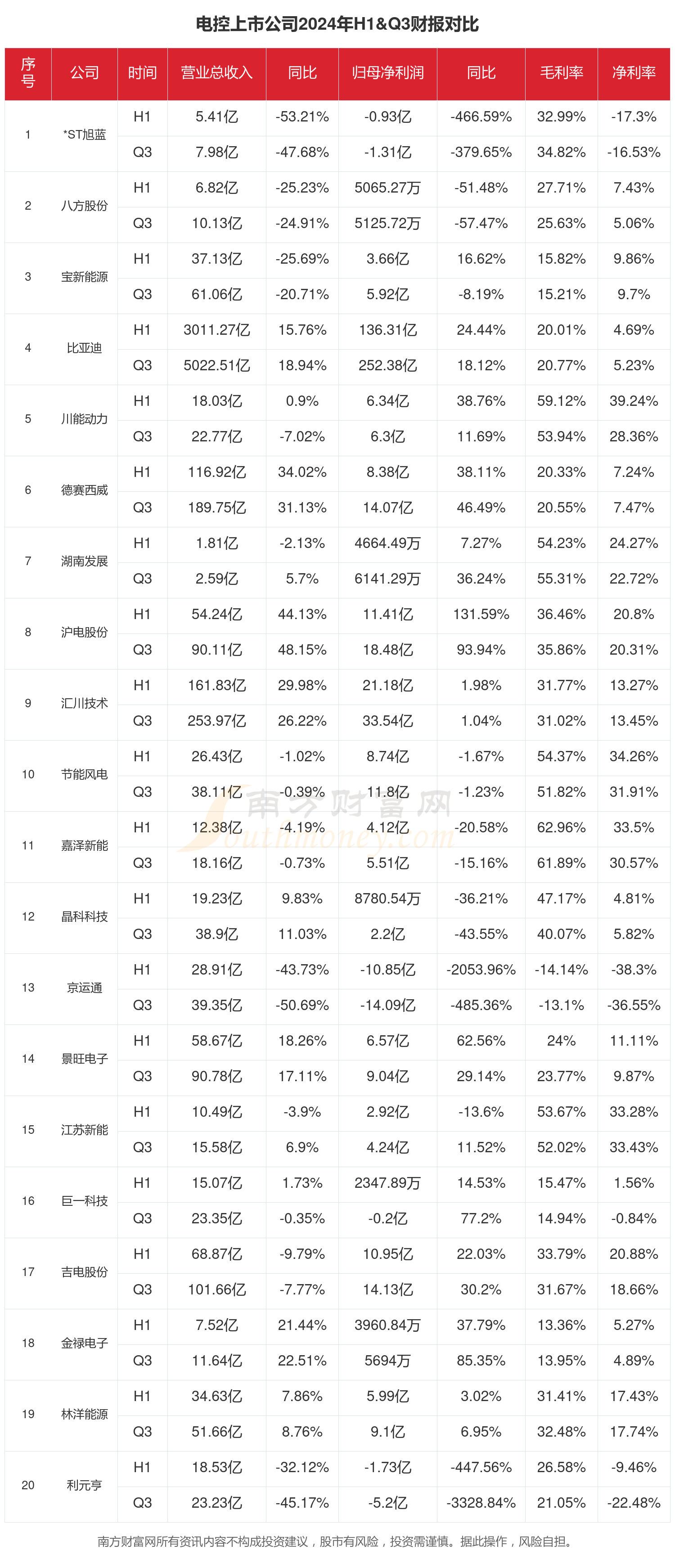675x1568 pixels.
Task: Click the 62.96% gross margin cell
Action: point(561,828)
